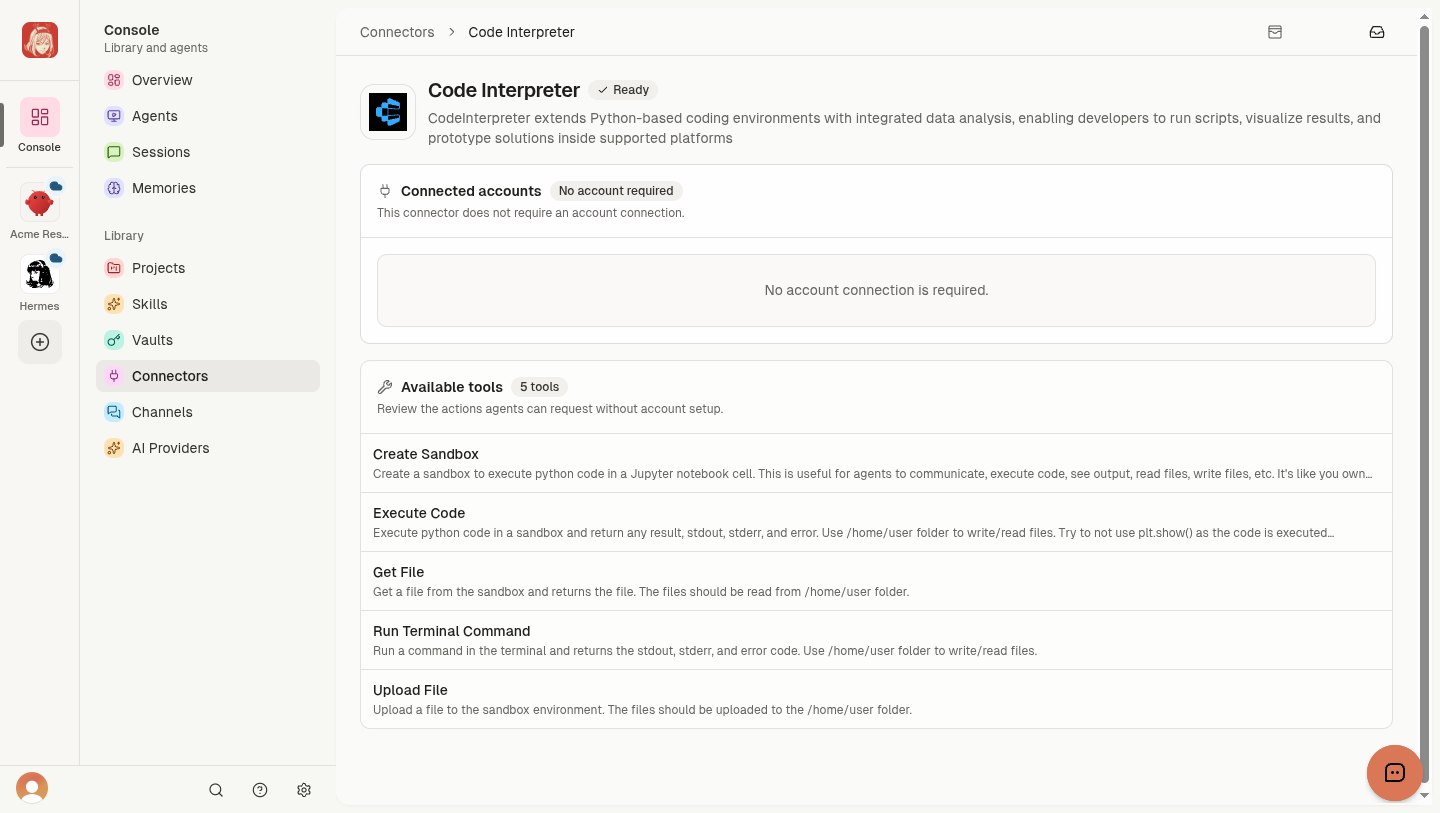Click scrollbar up arrow at top
Image resolution: width=1440 pixels, height=813 pixels.
1425,15
